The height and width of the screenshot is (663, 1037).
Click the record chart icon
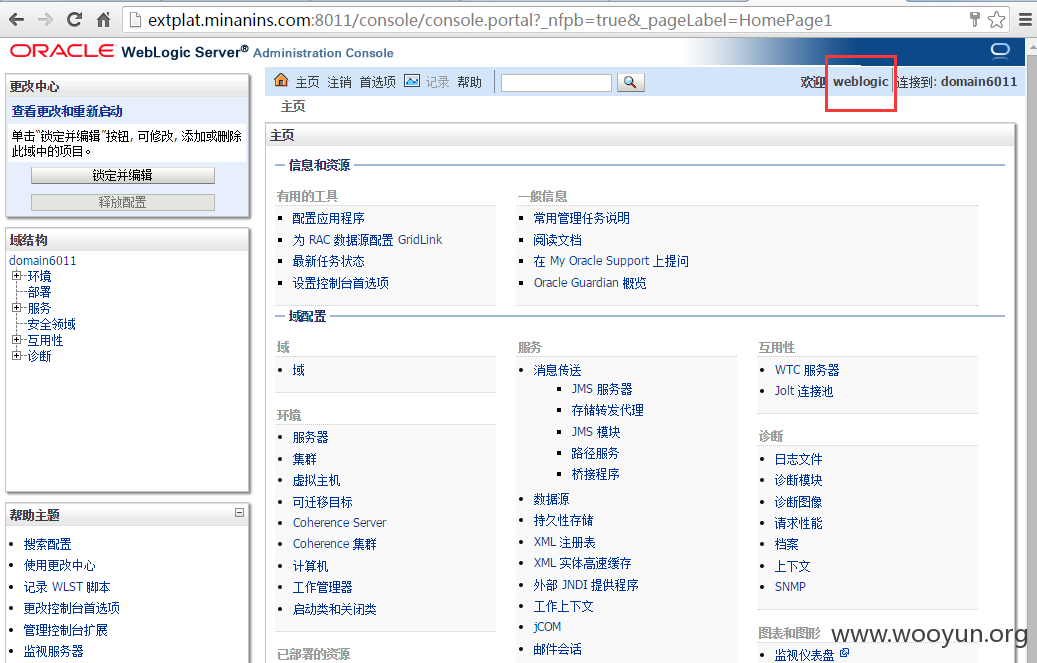(x=412, y=81)
